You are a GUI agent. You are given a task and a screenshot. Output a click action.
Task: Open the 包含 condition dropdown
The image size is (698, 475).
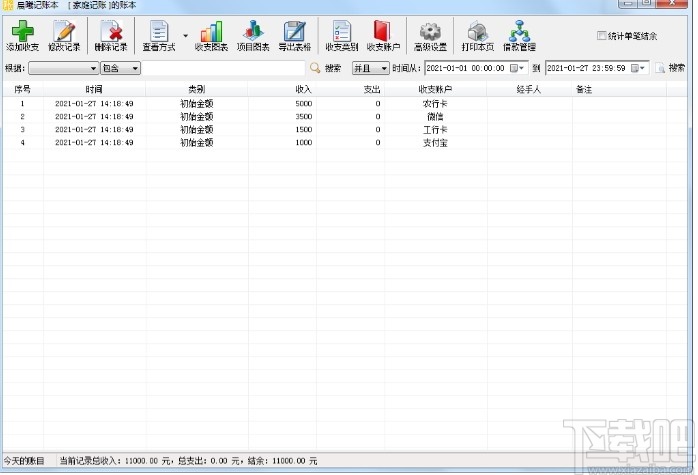click(x=120, y=68)
